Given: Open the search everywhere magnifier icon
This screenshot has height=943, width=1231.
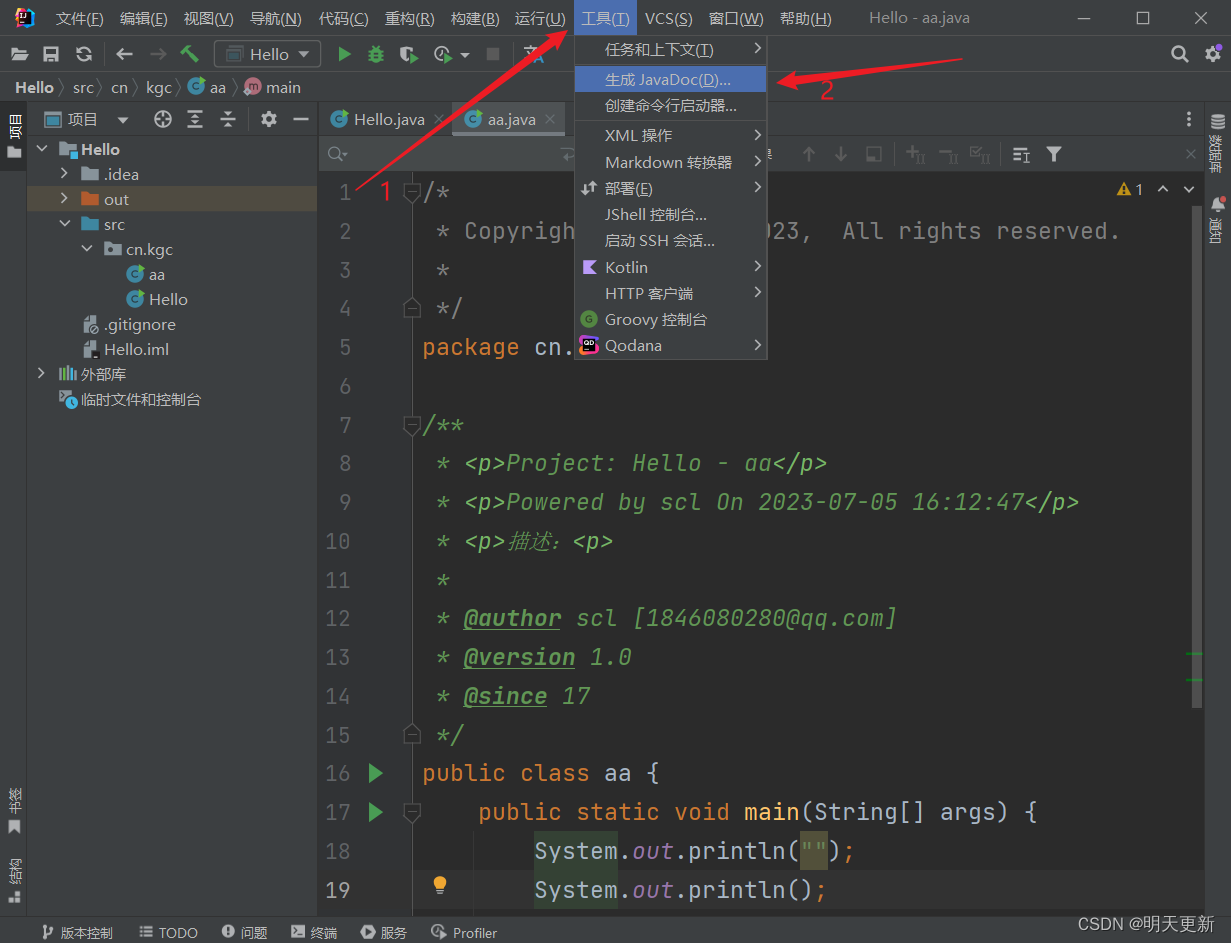Looking at the screenshot, I should pyautogui.click(x=1180, y=54).
